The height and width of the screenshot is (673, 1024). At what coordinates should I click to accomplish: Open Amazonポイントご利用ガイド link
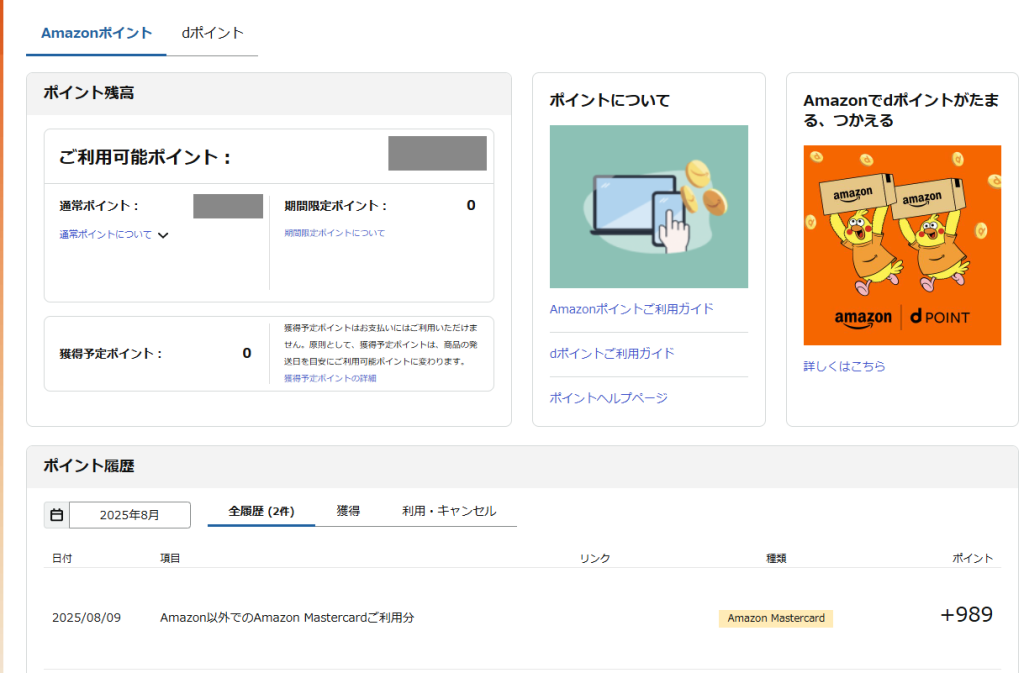631,309
